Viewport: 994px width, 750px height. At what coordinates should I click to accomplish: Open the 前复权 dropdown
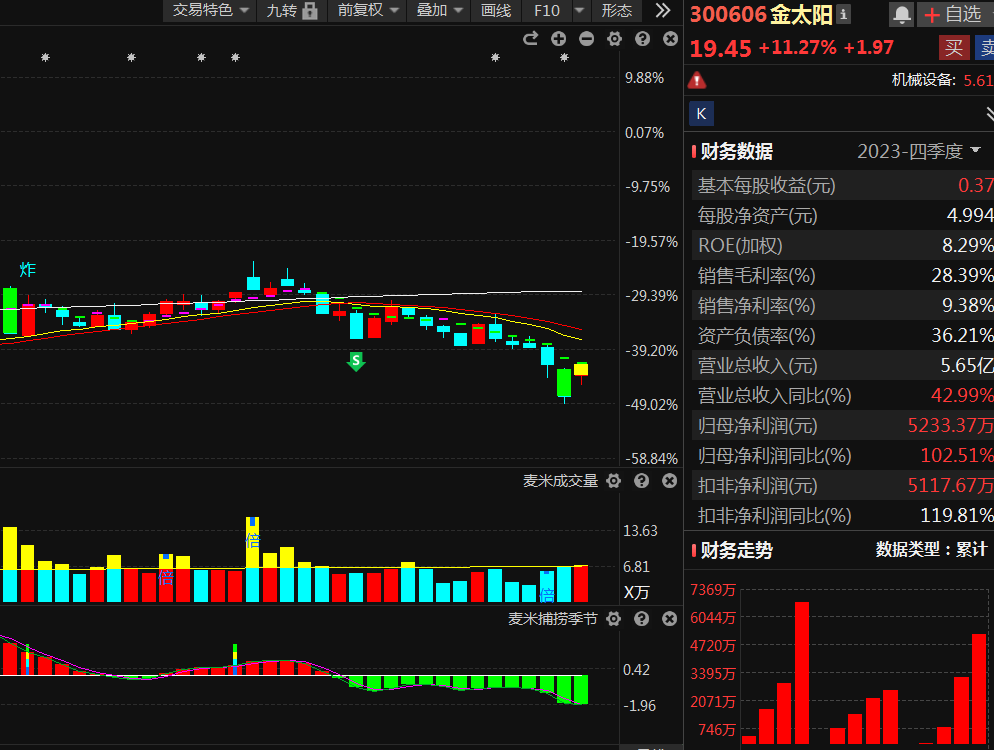[x=367, y=11]
